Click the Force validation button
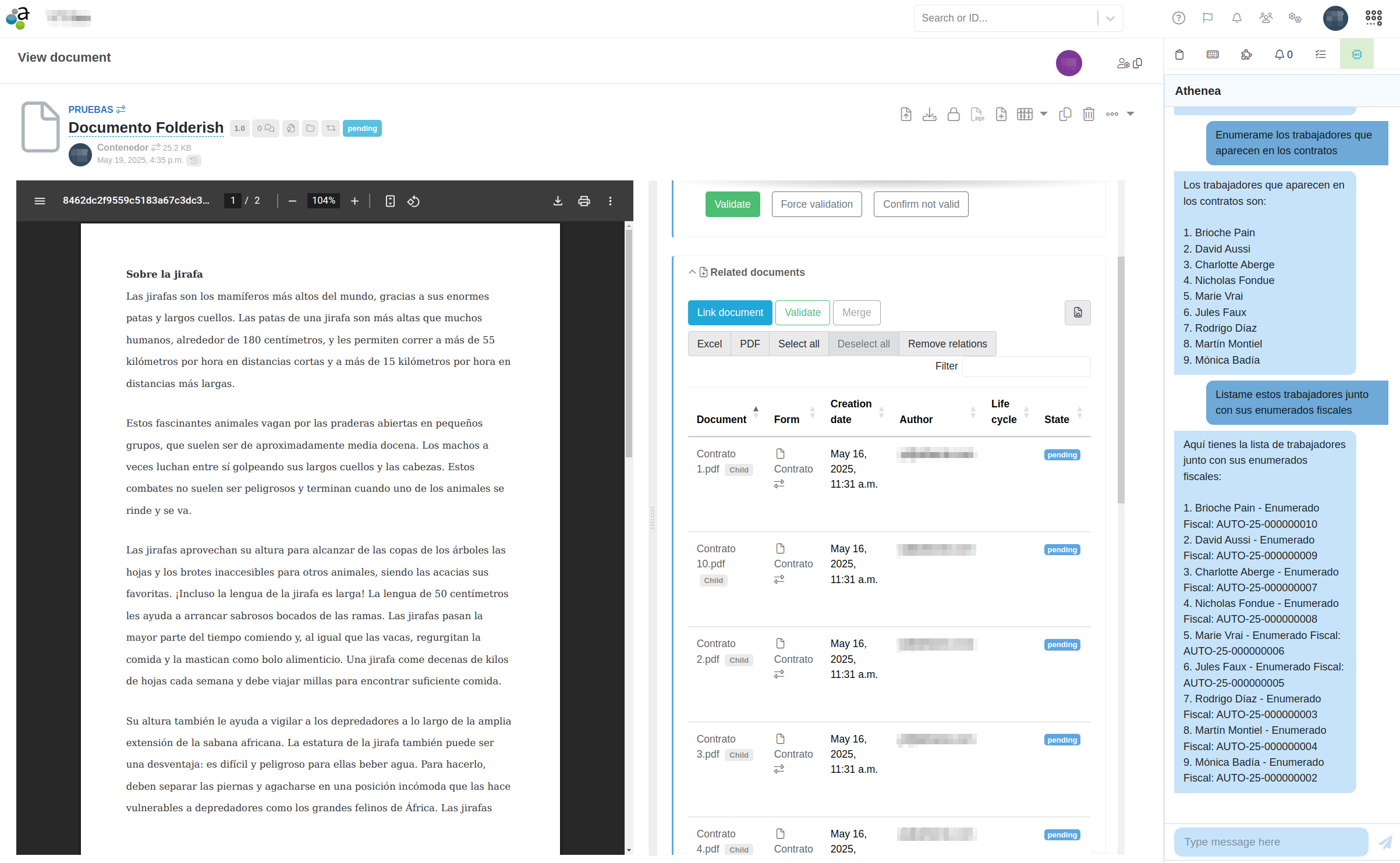The image size is (1400, 863). (816, 204)
